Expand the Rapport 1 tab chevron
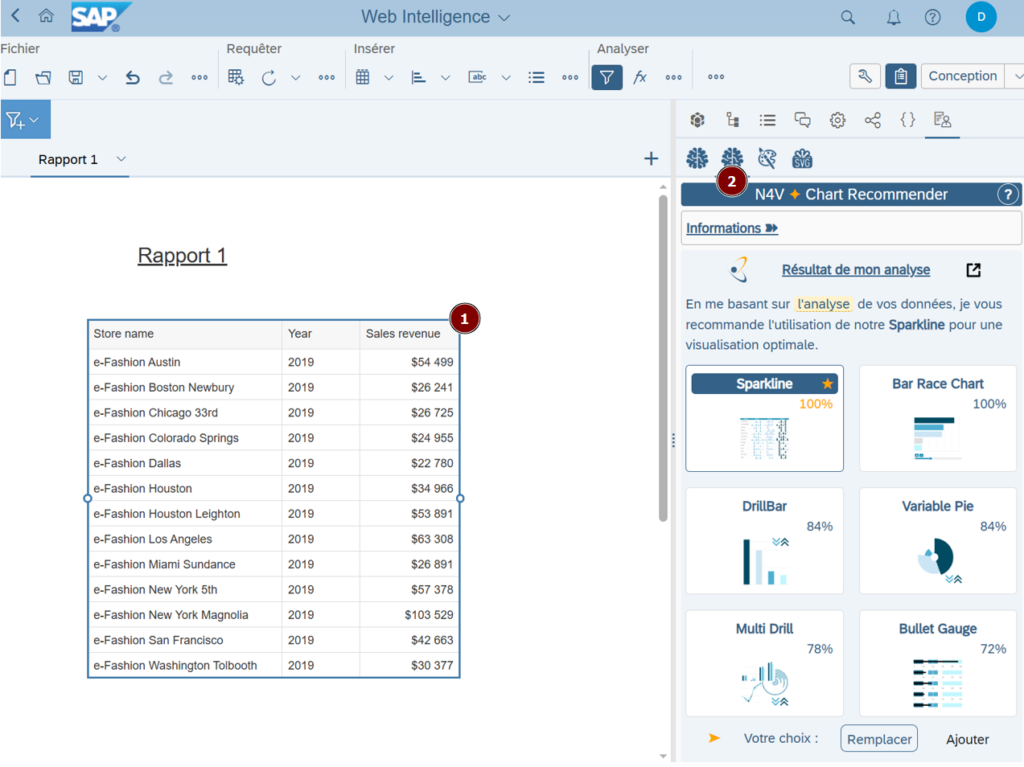1024x767 pixels. coord(121,159)
